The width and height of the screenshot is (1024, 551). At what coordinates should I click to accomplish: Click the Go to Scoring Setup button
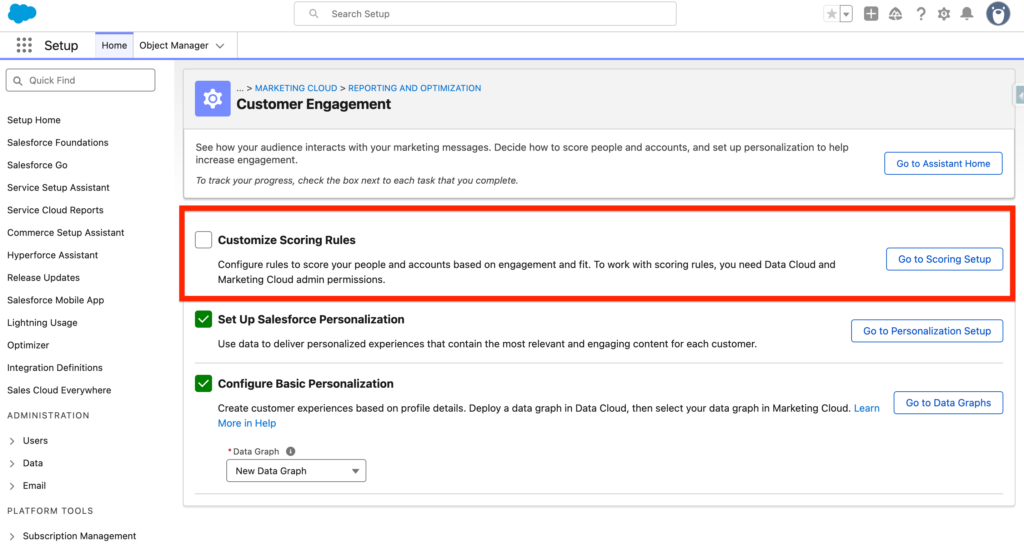click(944, 259)
